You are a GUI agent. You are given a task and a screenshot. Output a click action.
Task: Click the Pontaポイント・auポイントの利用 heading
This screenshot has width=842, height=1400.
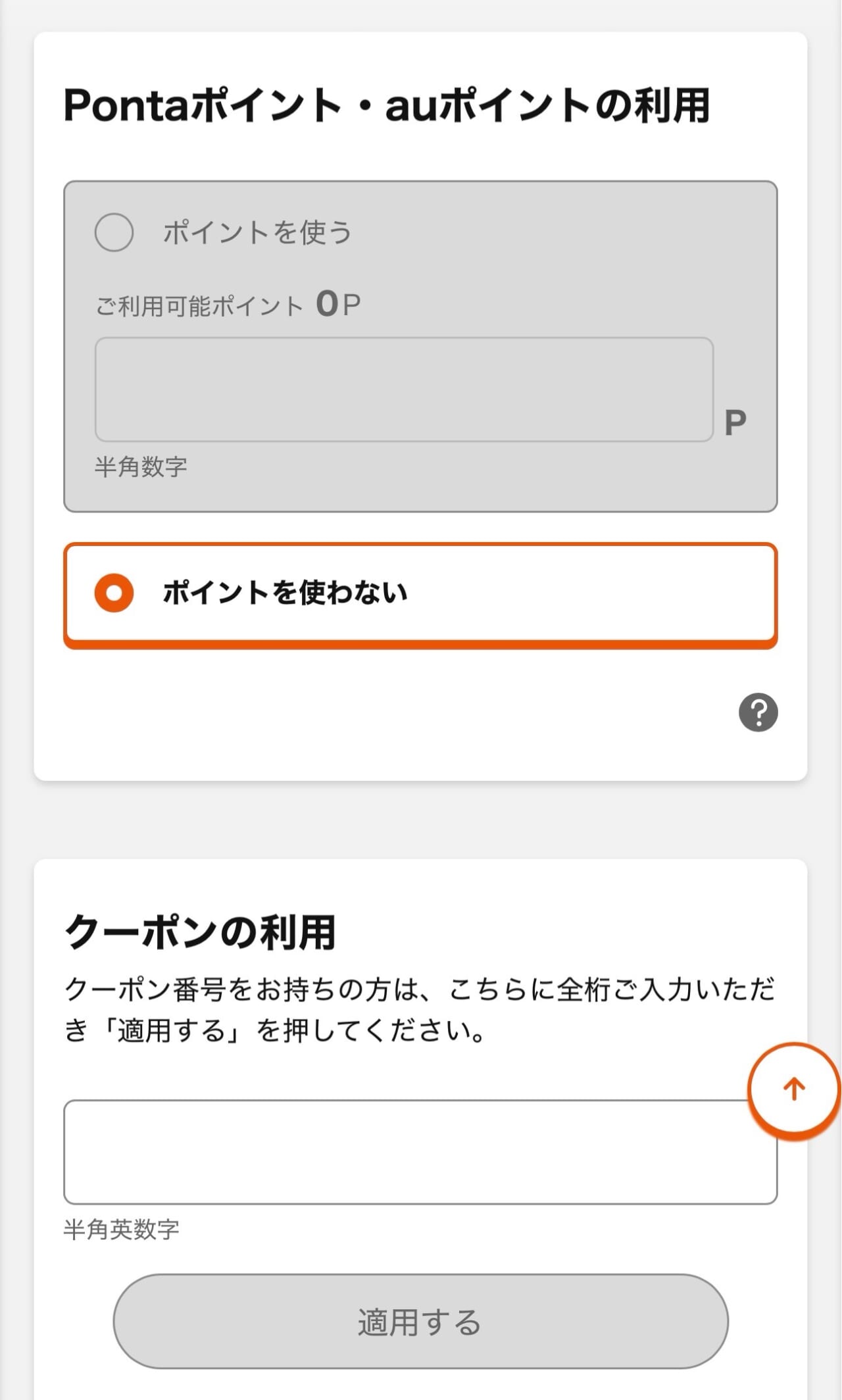tap(387, 105)
